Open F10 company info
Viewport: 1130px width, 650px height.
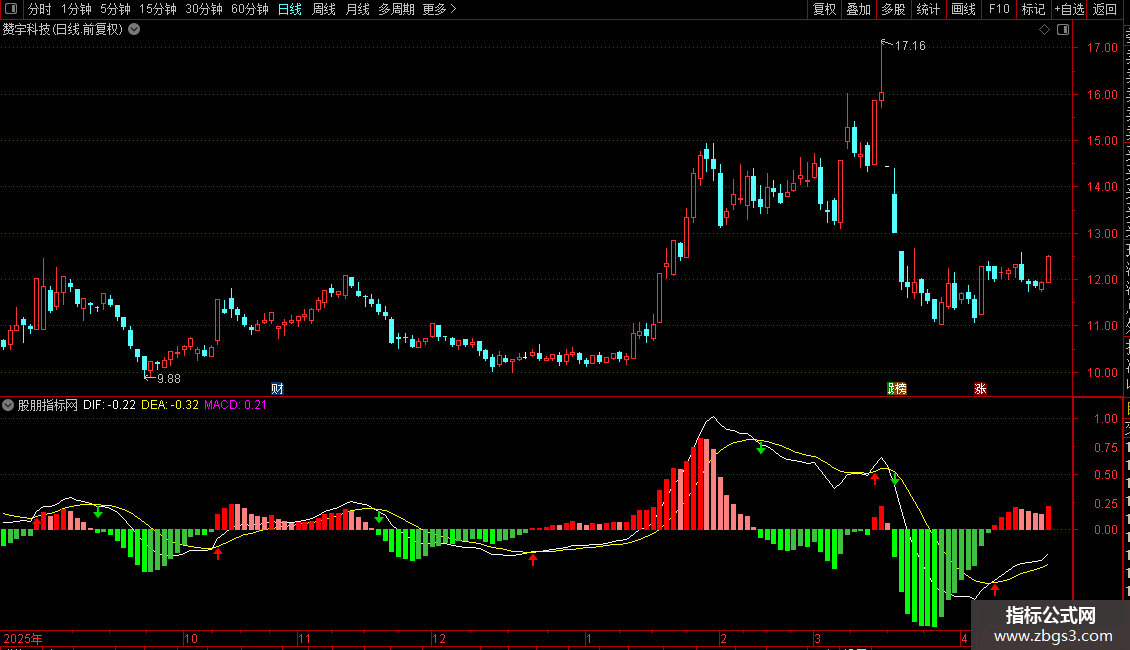point(998,9)
